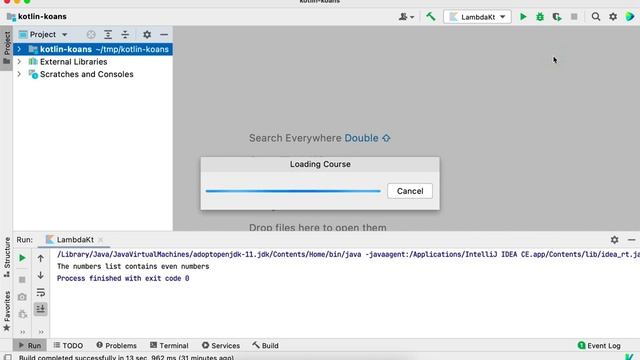Viewport: 640px width, 360px height.
Task: Open the user account dropdown icon
Action: pyautogui.click(x=406, y=17)
